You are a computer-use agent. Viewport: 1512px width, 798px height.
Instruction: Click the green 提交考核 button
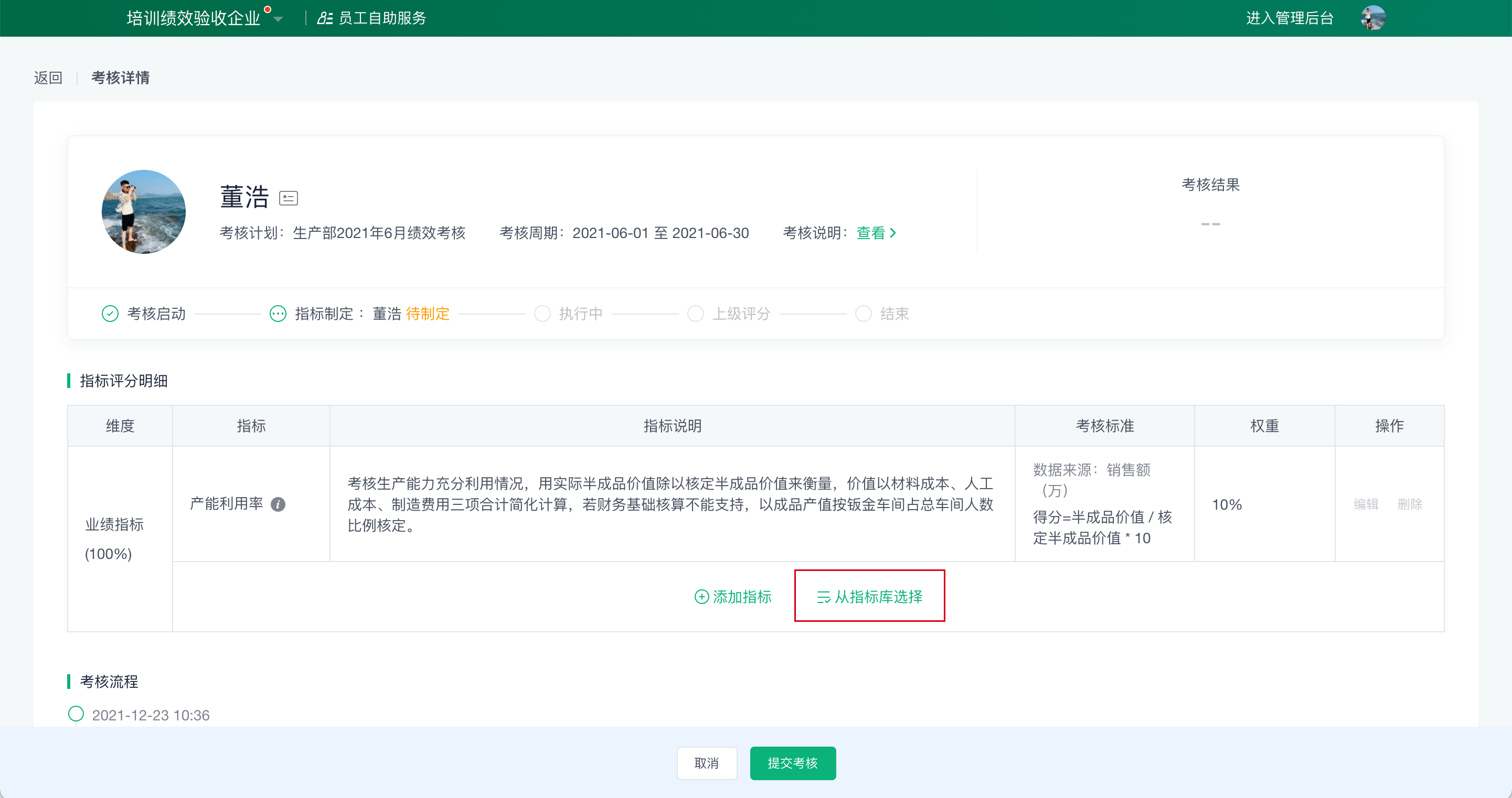[792, 763]
